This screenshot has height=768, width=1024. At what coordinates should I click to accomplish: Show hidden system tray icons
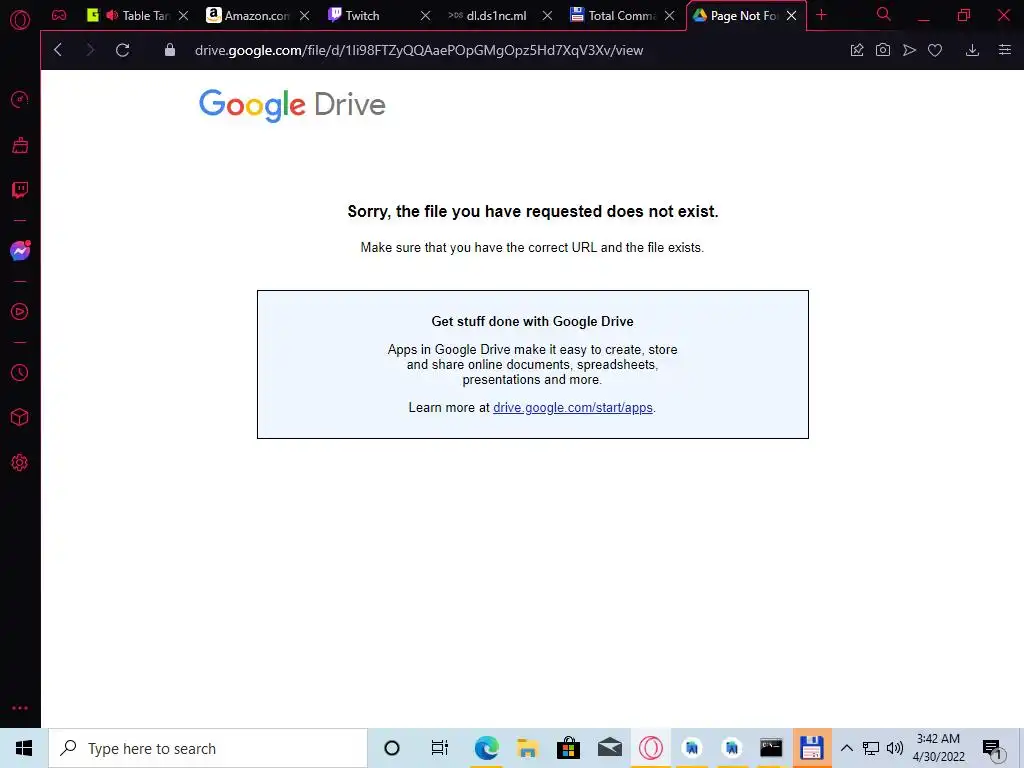(846, 748)
